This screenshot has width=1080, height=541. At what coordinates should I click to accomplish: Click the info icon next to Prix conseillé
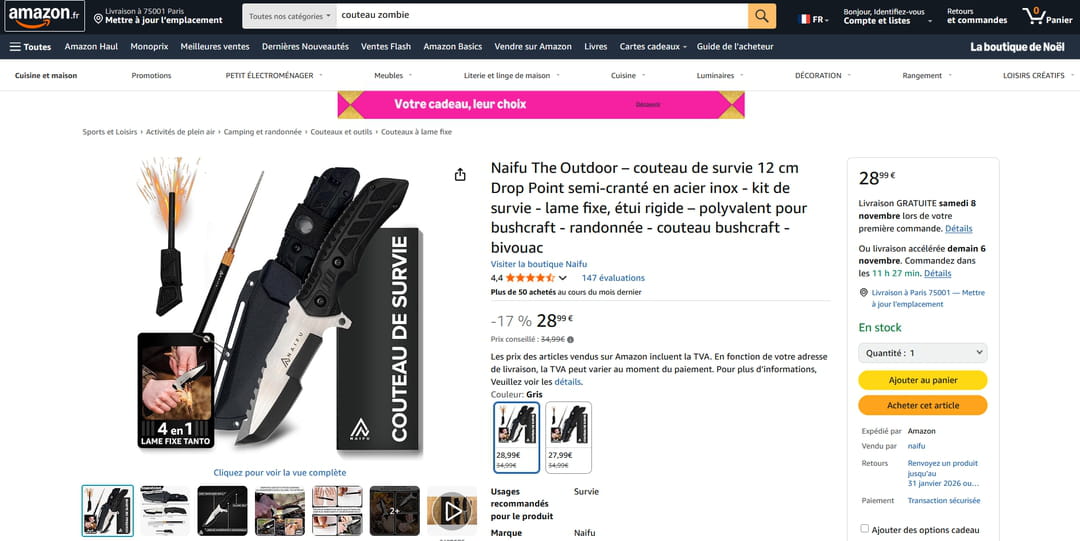point(570,339)
